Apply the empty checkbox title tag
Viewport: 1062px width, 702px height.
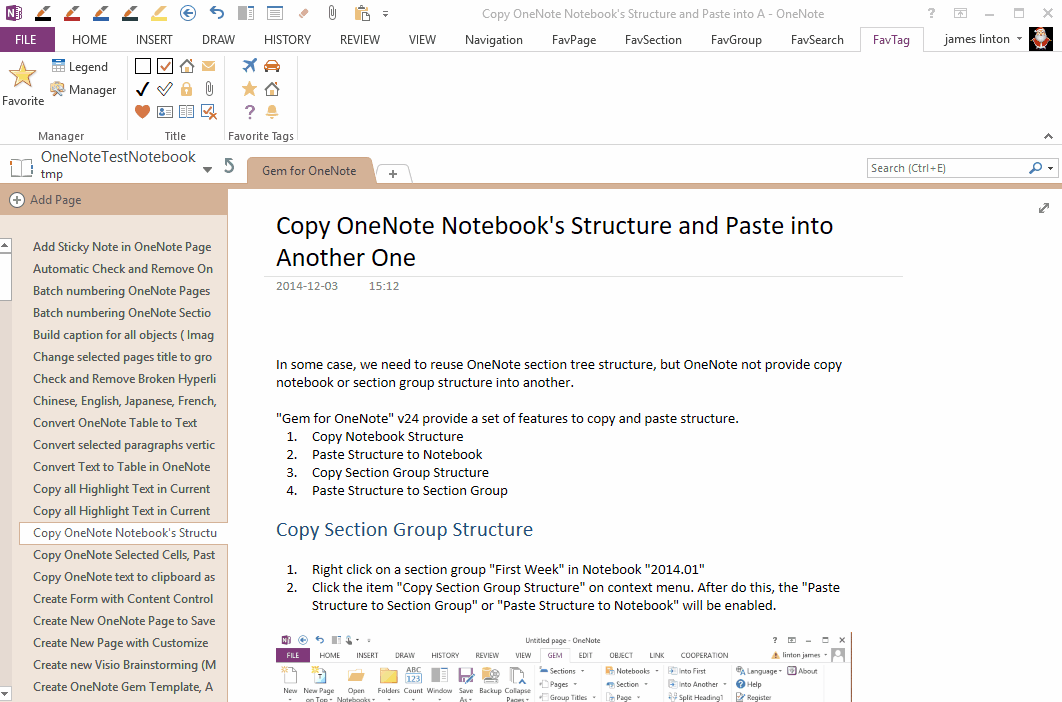click(143, 66)
